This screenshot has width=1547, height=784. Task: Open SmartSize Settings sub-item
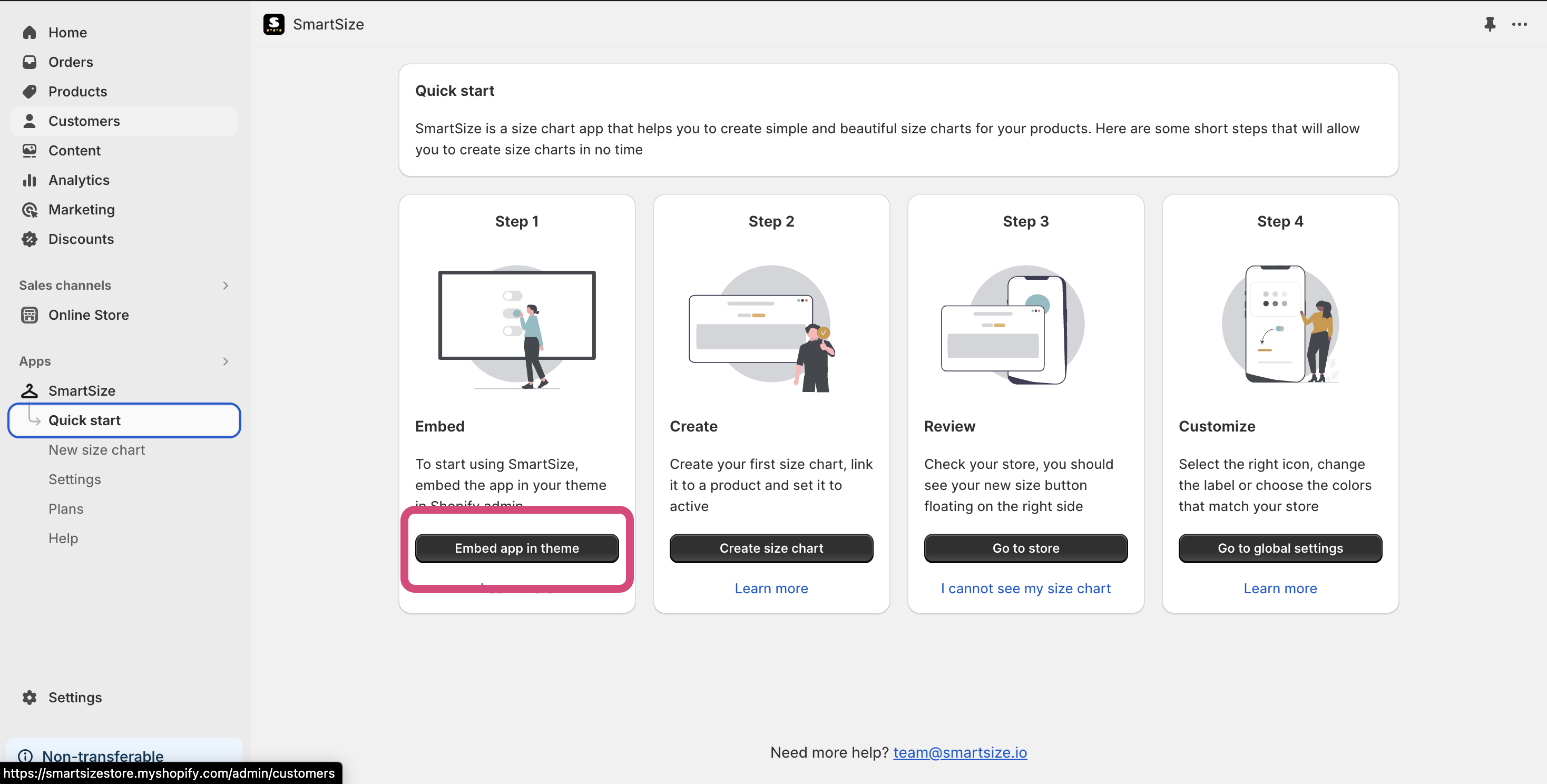click(74, 479)
